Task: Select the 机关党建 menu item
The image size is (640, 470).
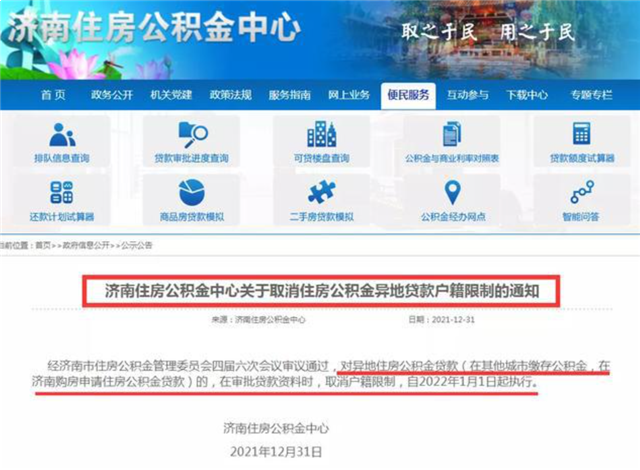Action: 171,95
